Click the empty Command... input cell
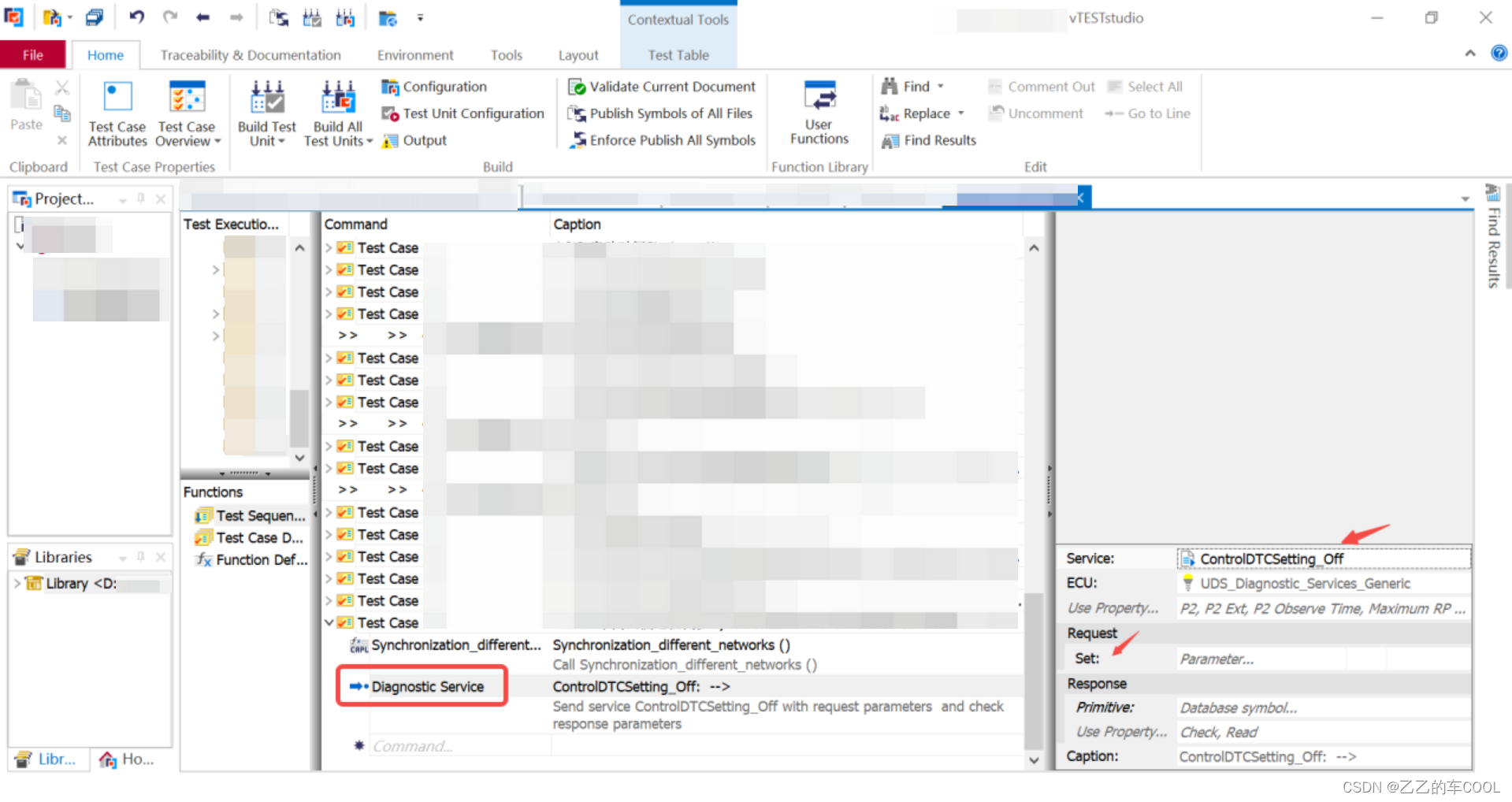Image resolution: width=1512 pixels, height=802 pixels. coord(460,746)
